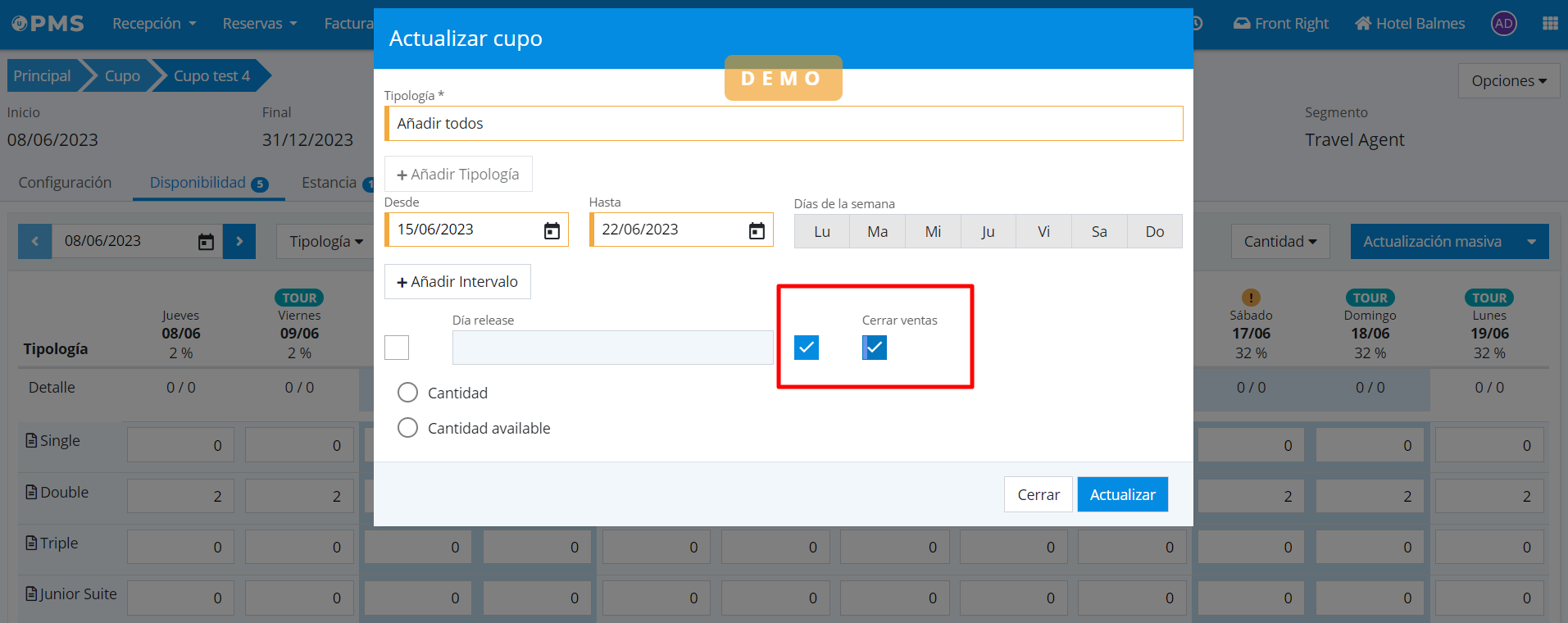Open the Desde date calendar picker icon
Viewport: 1568px width, 623px height.
[x=552, y=230]
